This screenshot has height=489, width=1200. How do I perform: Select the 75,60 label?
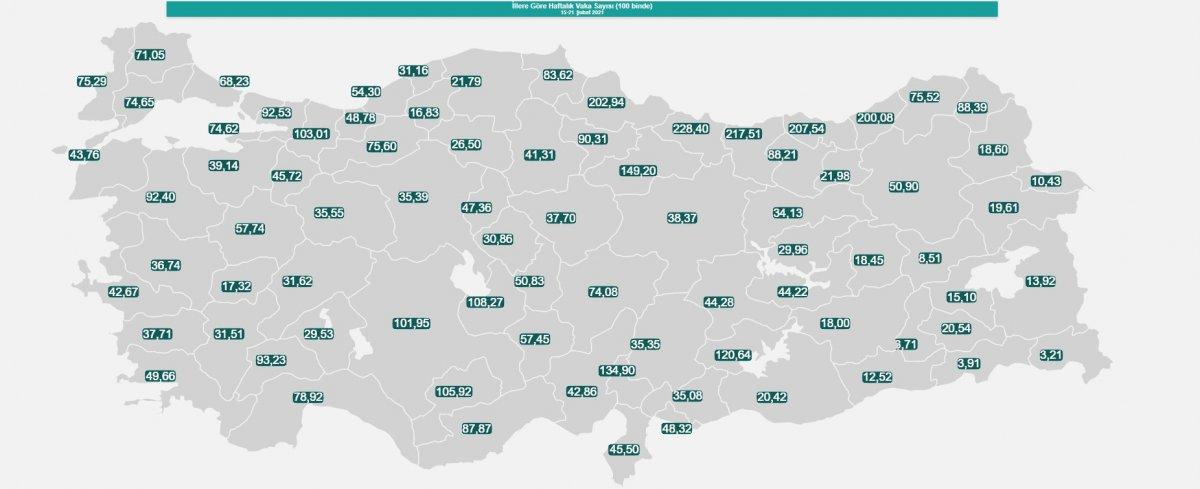381,145
